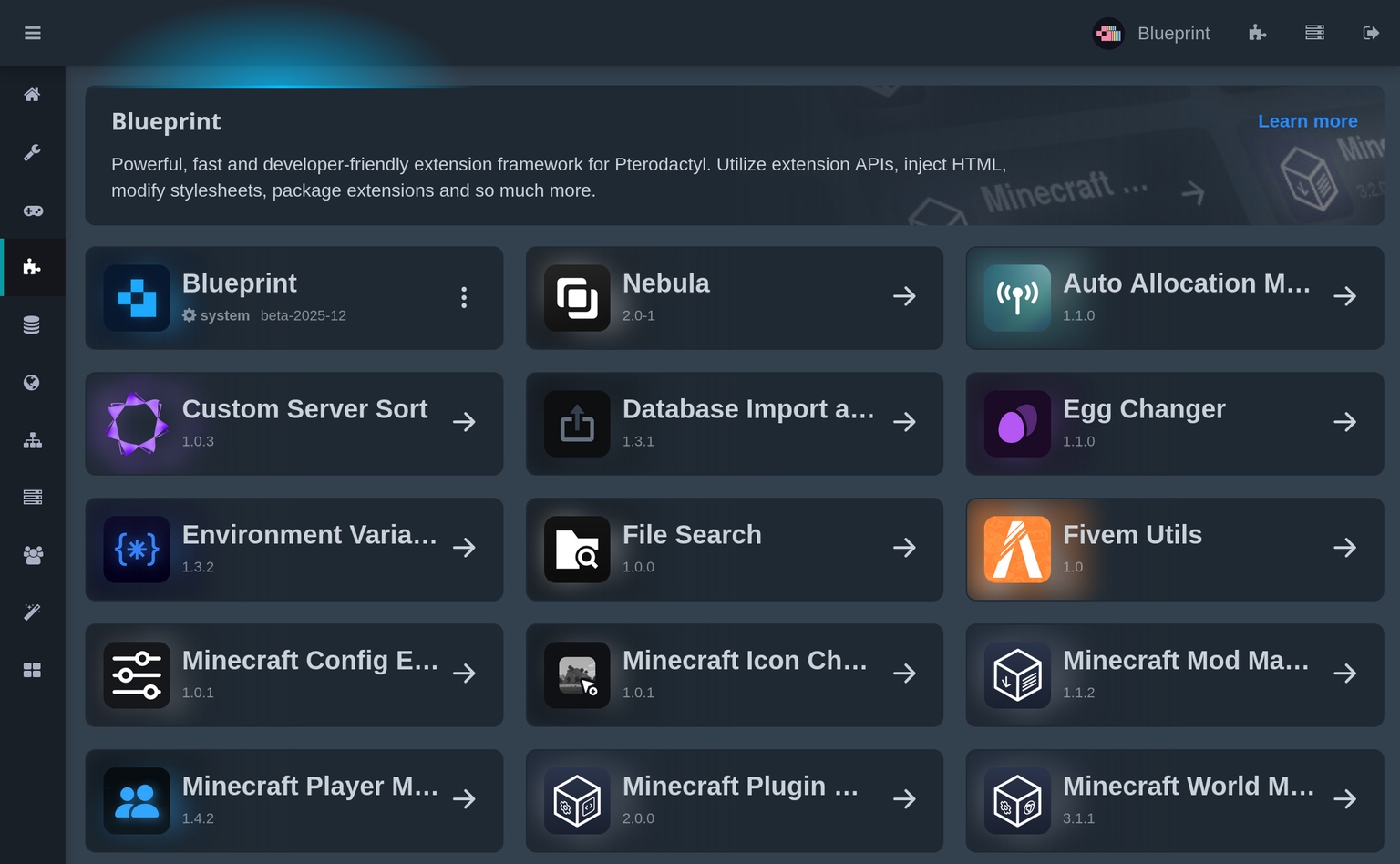
Task: Click the puzzle piece icon in top bar
Action: (x=1258, y=33)
